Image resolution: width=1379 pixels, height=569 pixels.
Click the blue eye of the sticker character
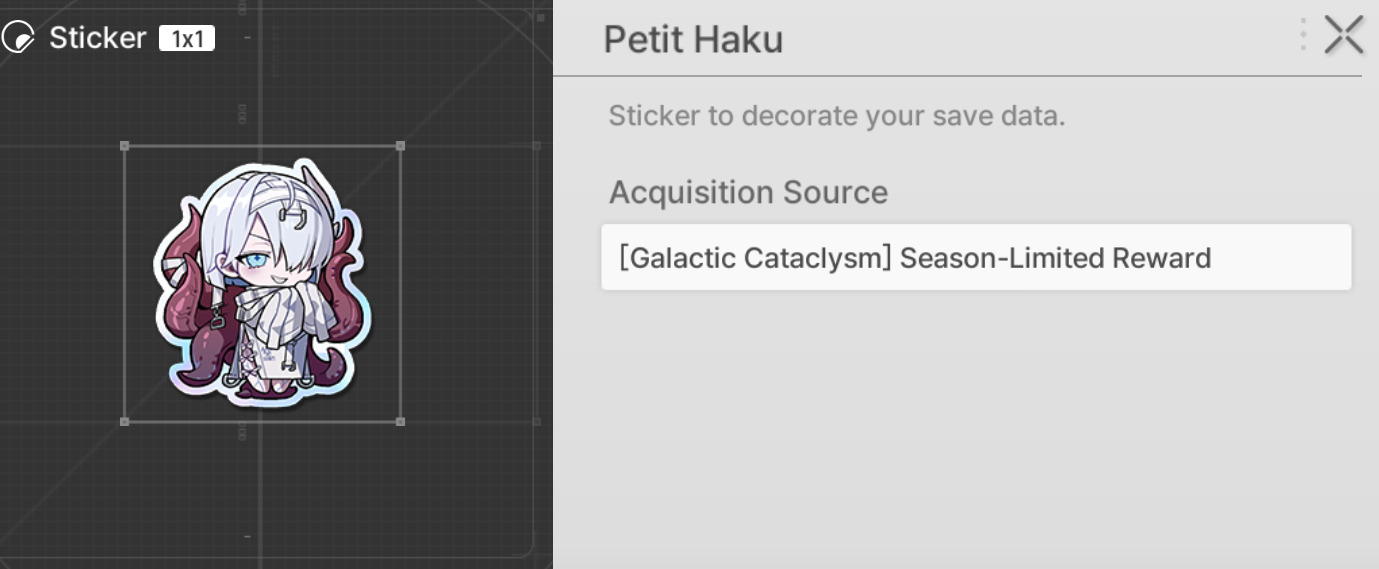point(254,262)
